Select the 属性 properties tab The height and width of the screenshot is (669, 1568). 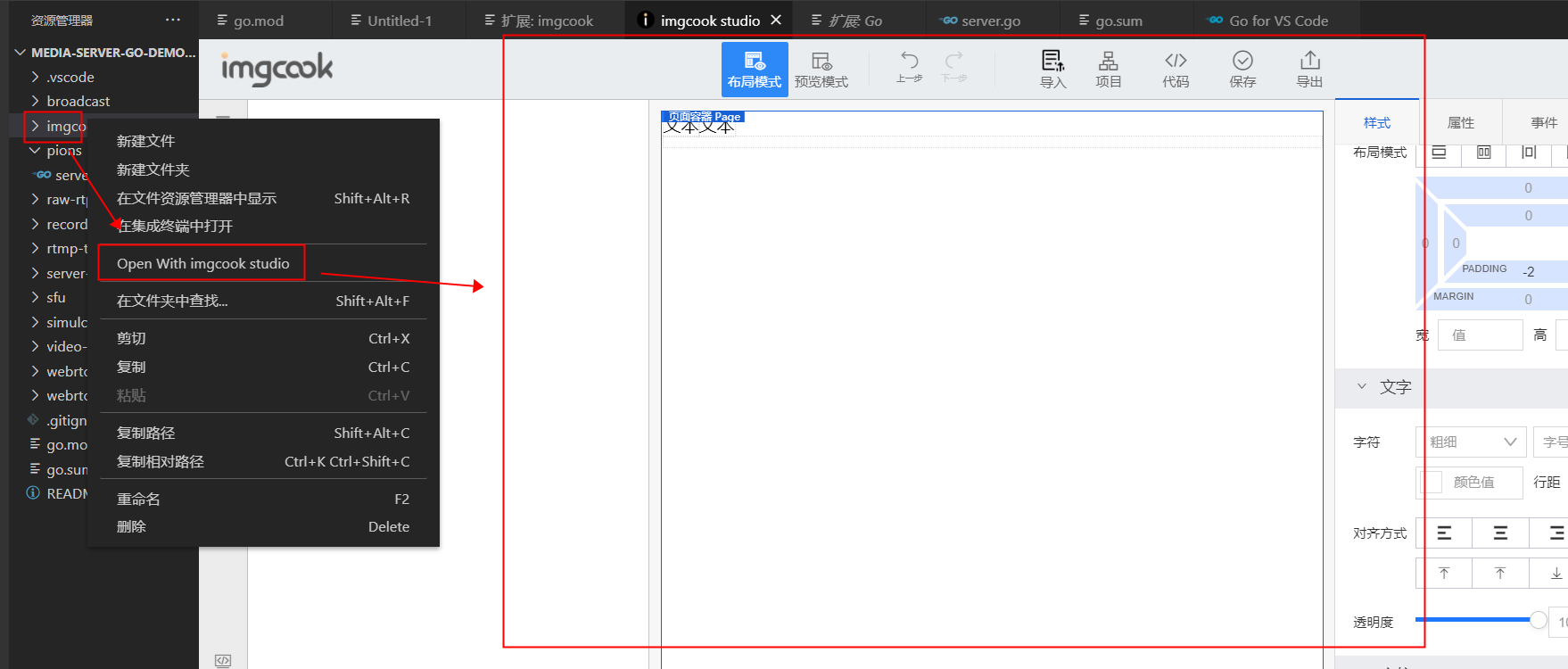point(1461,122)
